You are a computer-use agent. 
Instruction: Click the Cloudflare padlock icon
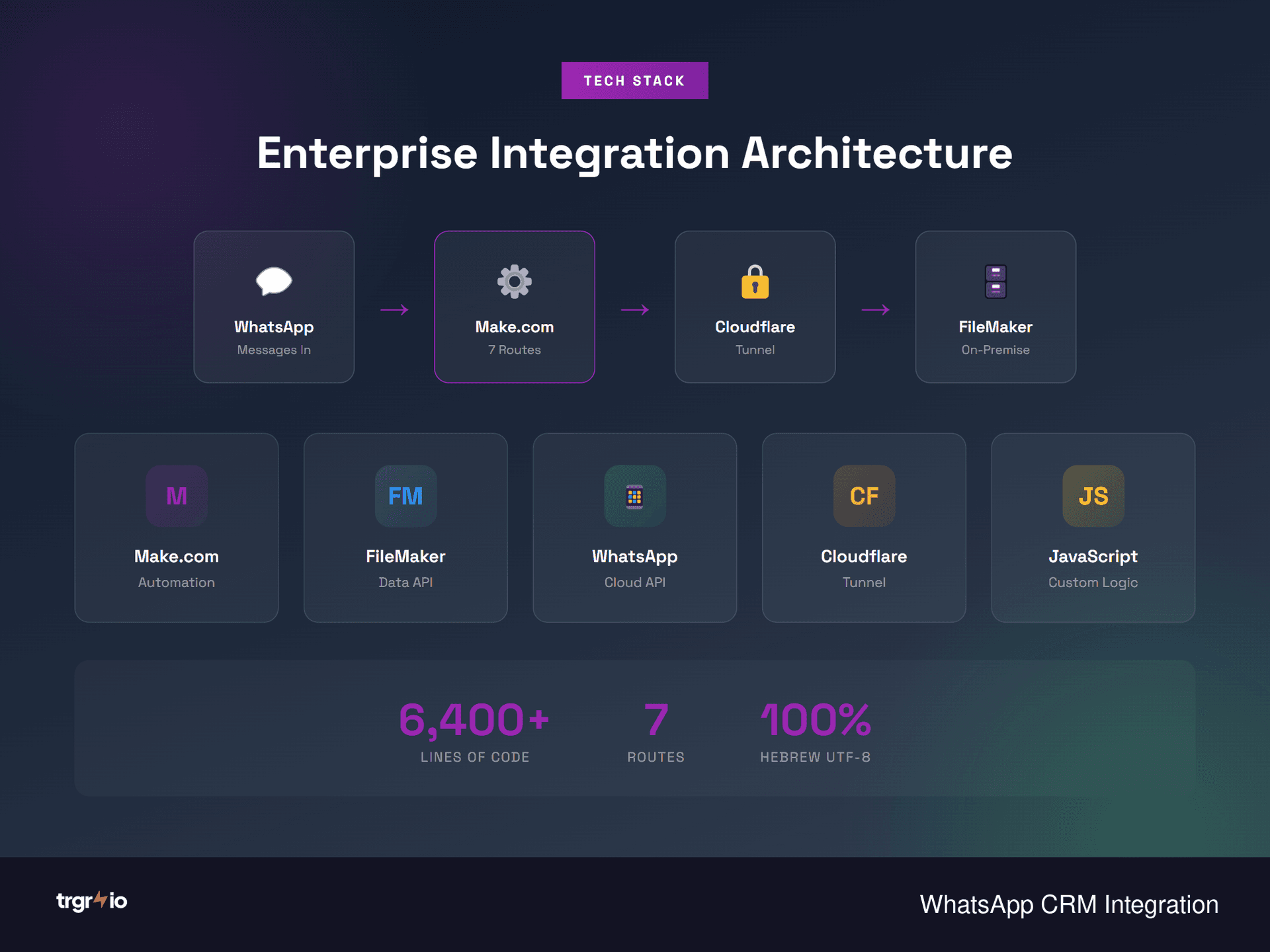point(755,281)
